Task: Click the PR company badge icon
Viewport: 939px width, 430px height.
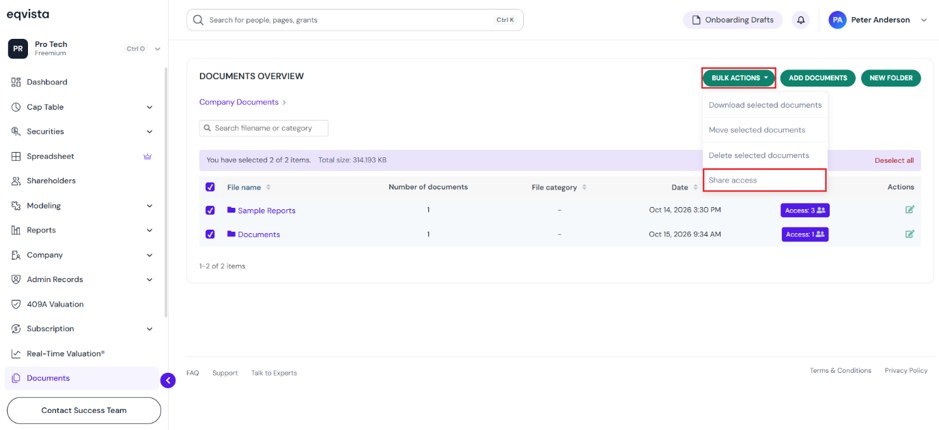Action: 18,49
